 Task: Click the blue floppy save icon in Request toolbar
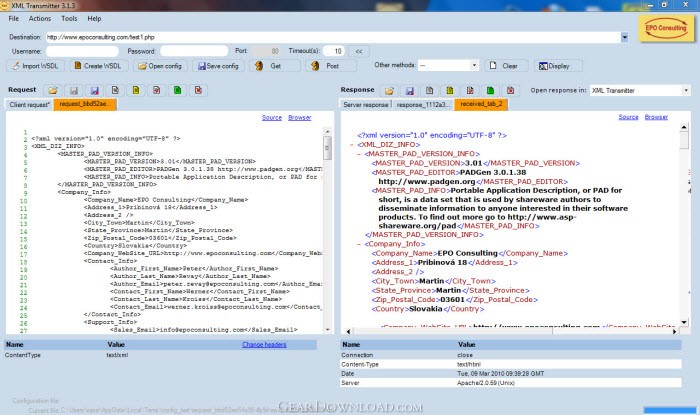(x=95, y=90)
